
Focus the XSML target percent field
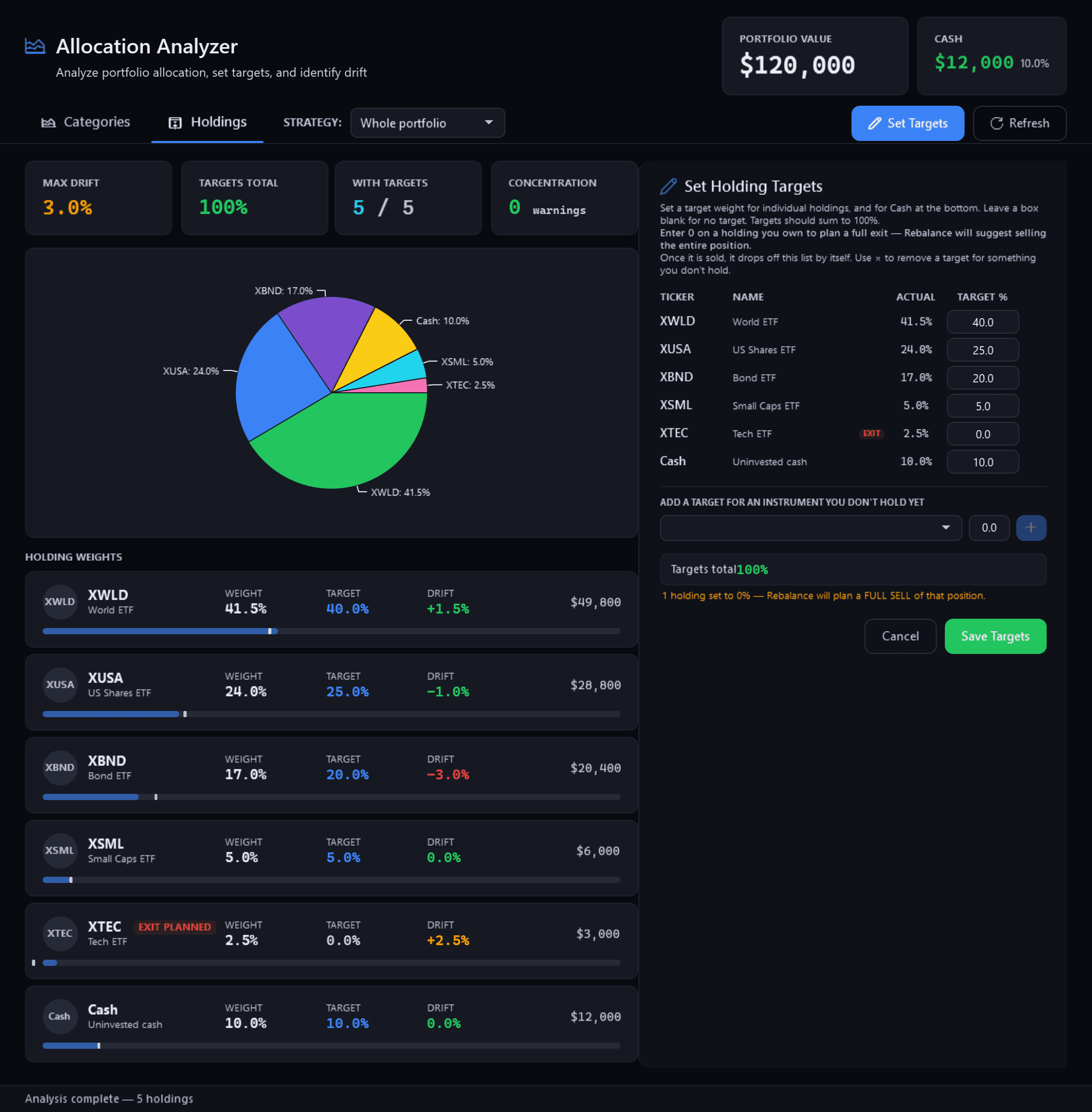point(983,406)
